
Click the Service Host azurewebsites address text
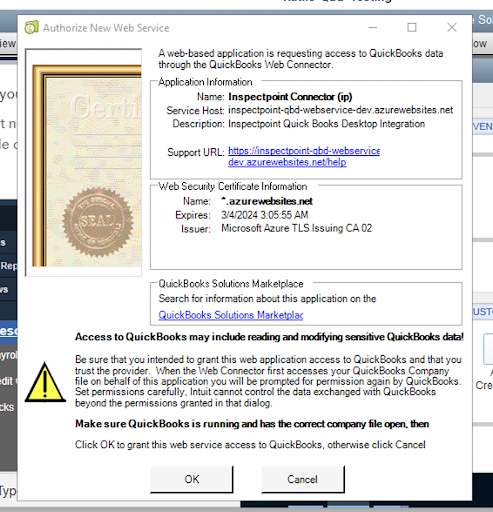pos(340,110)
